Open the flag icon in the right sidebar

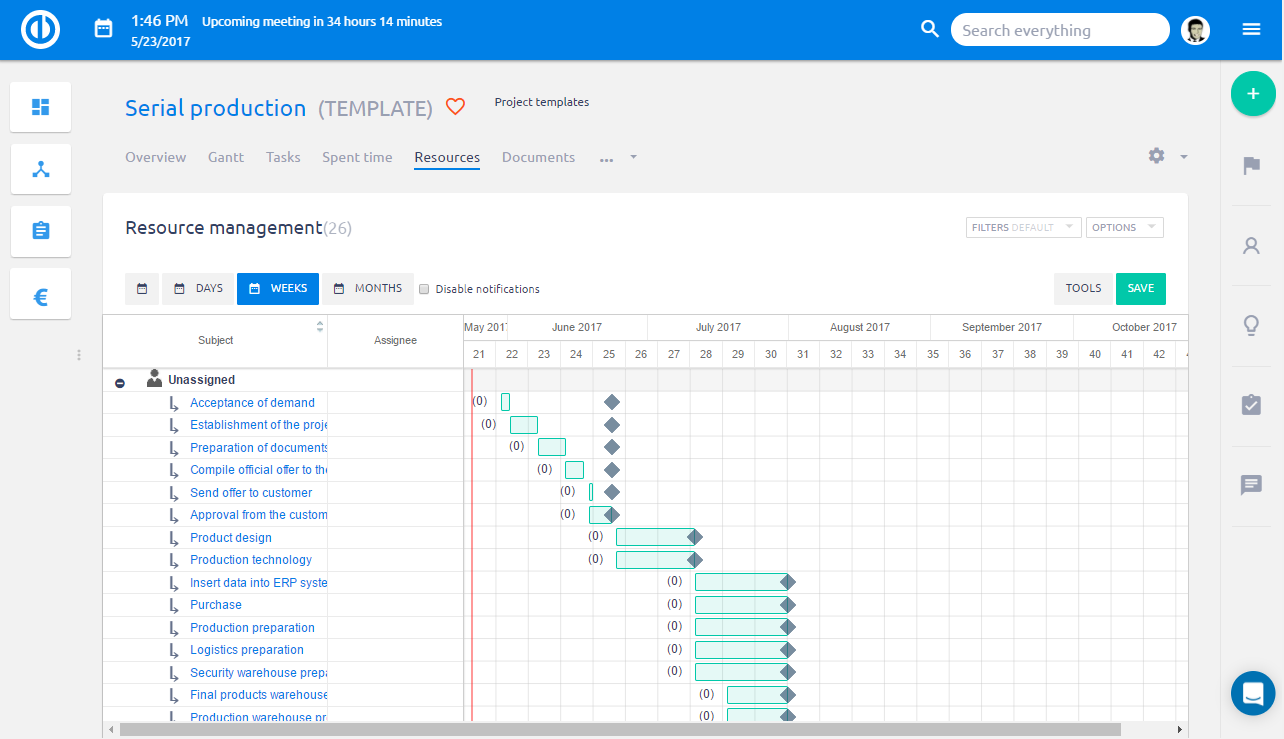1251,165
